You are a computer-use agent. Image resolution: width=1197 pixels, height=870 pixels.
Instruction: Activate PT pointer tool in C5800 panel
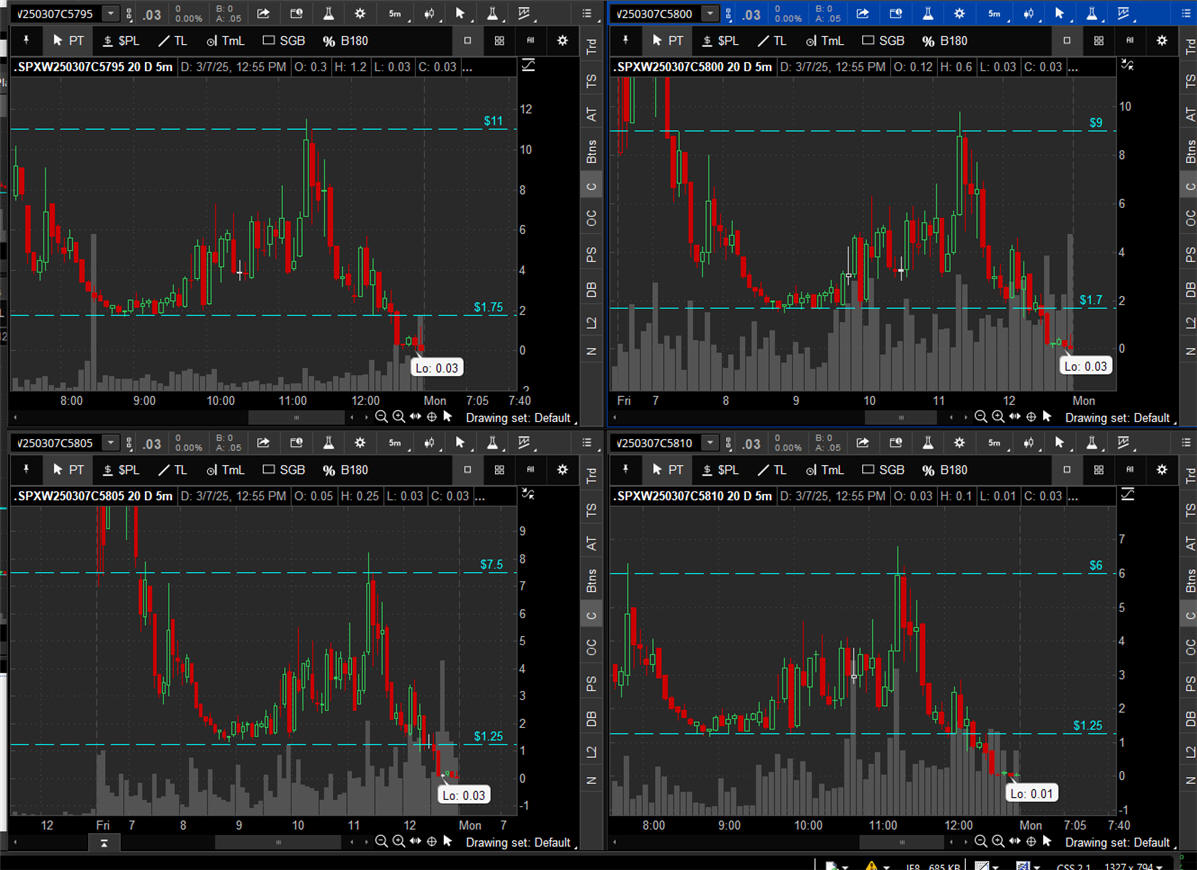click(x=667, y=40)
